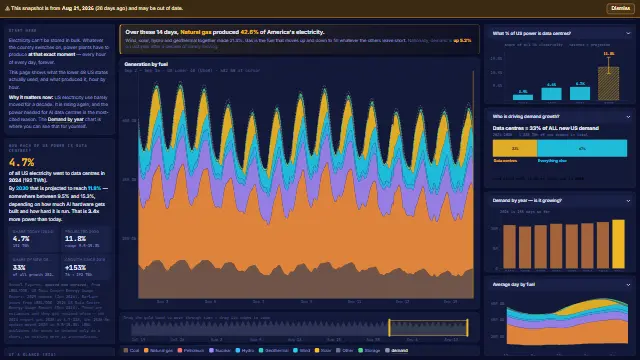Click the cyan '2030' text in summary paragraph
Viewport: 640px width, 360px height.
[22, 189]
